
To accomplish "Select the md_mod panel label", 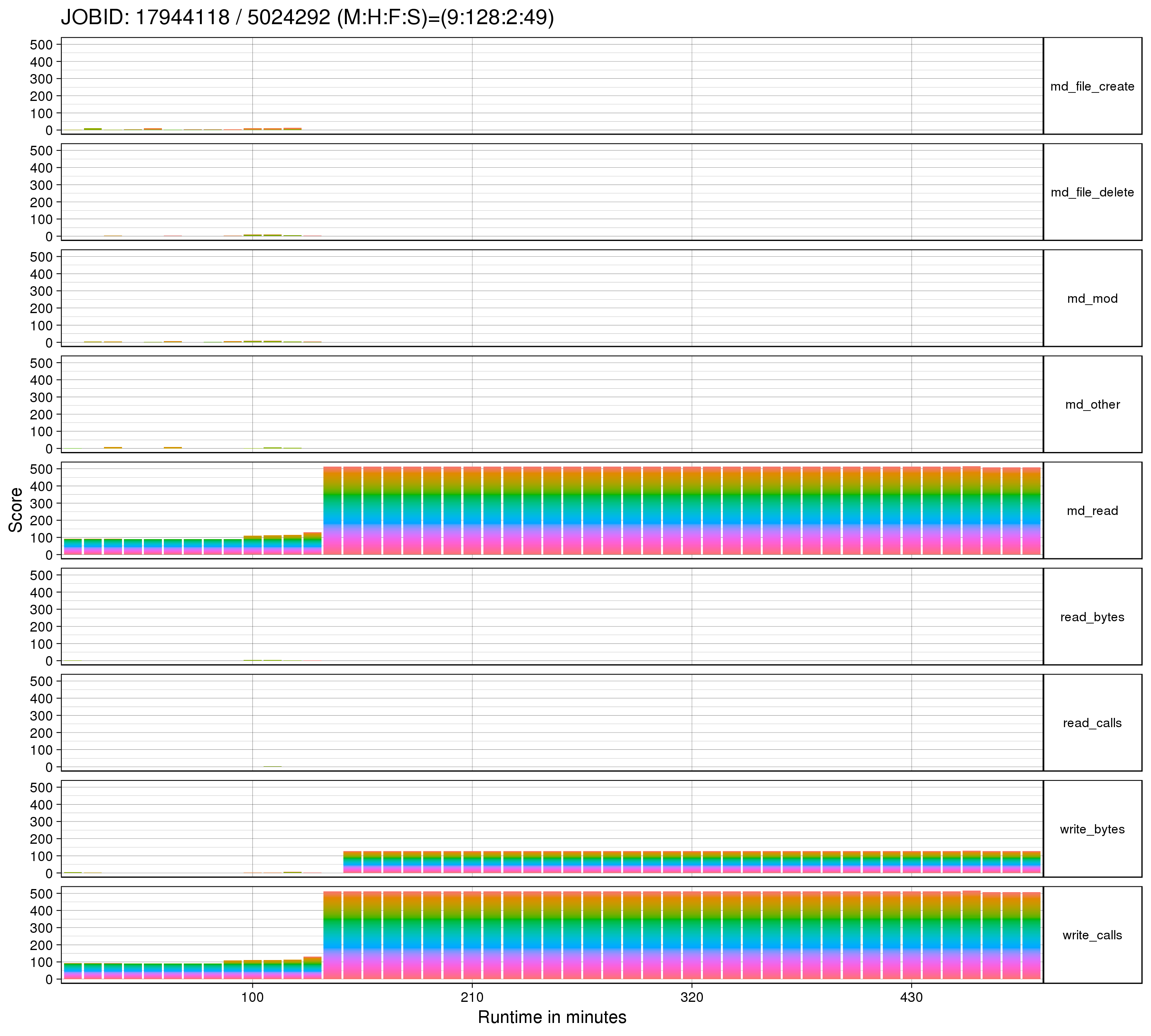I will pos(1092,299).
